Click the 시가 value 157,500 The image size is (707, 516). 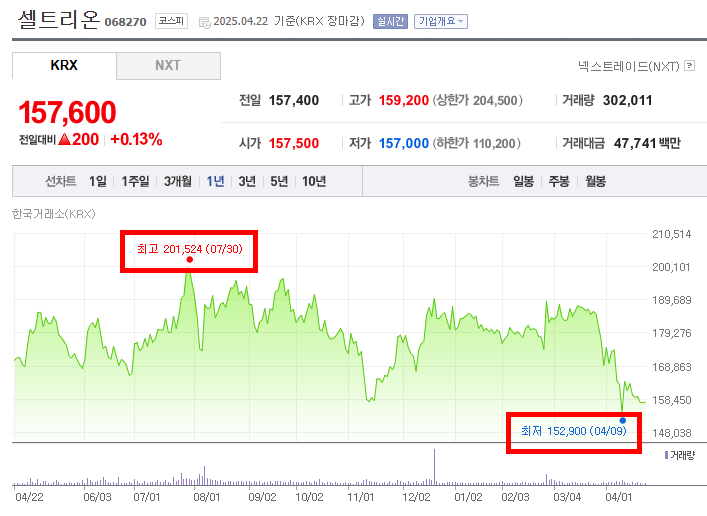294,143
